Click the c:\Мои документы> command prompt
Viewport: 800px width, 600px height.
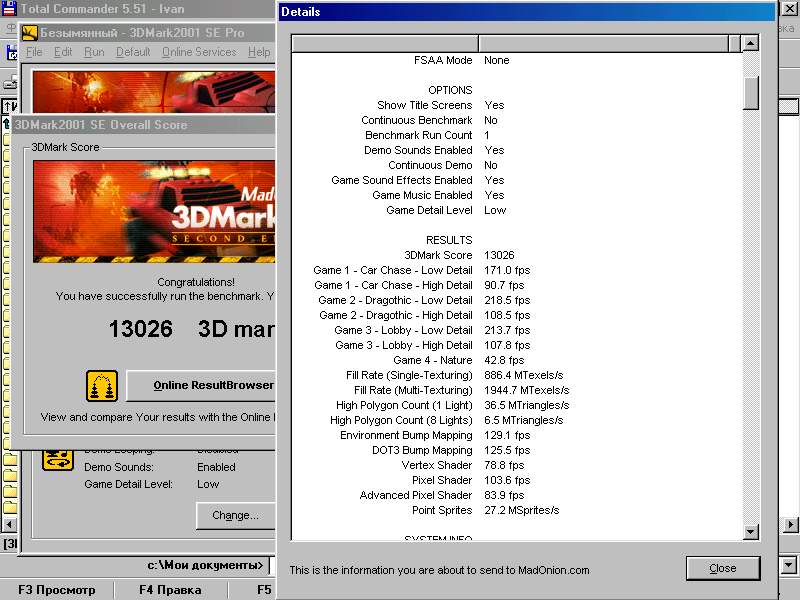205,565
